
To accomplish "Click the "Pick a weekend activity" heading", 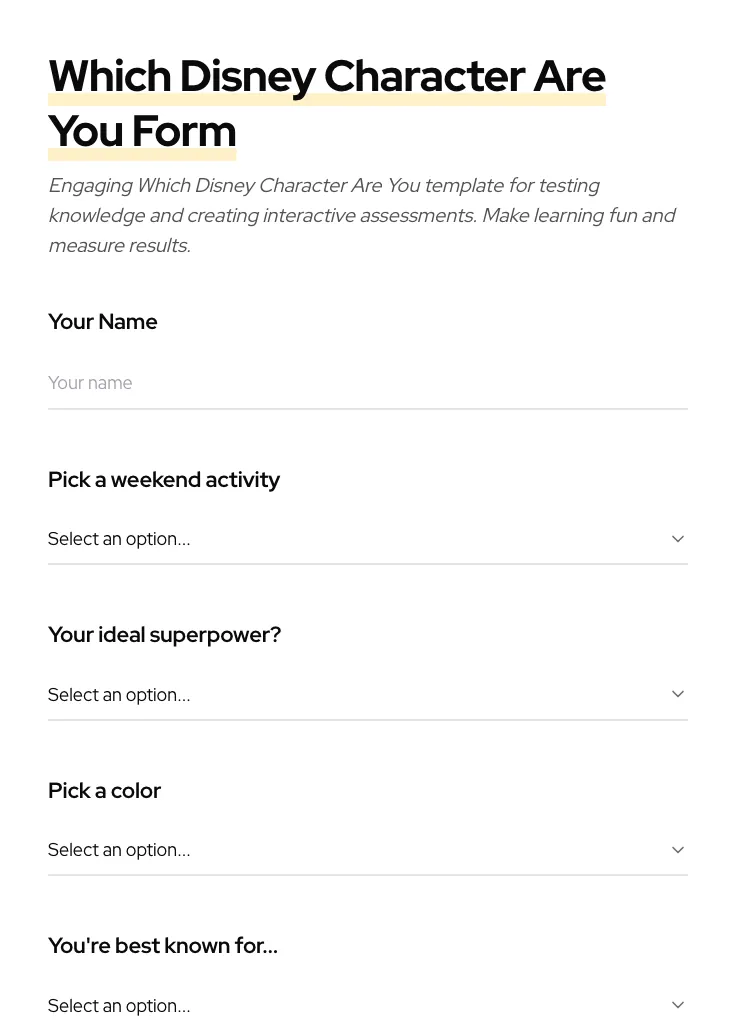I will [x=164, y=480].
